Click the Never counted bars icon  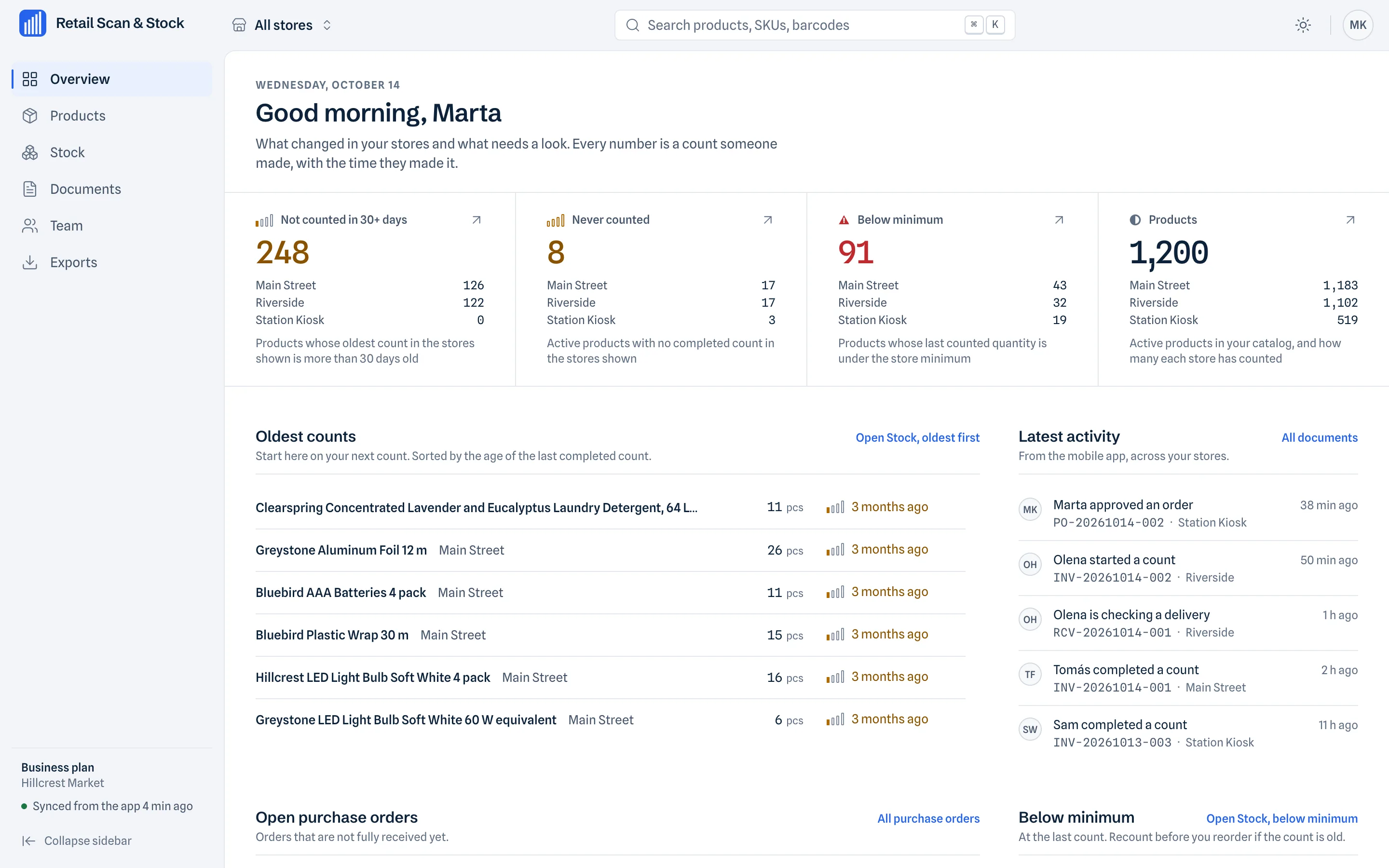tap(556, 220)
